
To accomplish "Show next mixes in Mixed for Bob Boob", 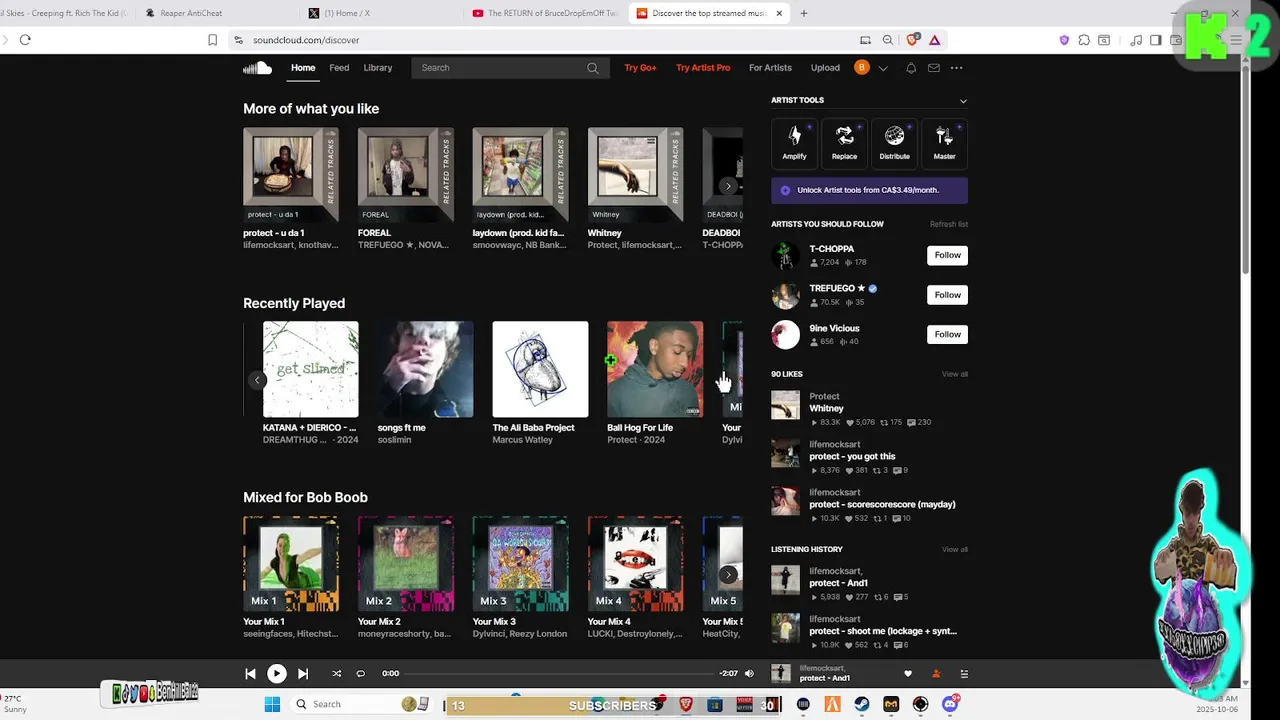I will point(728,575).
